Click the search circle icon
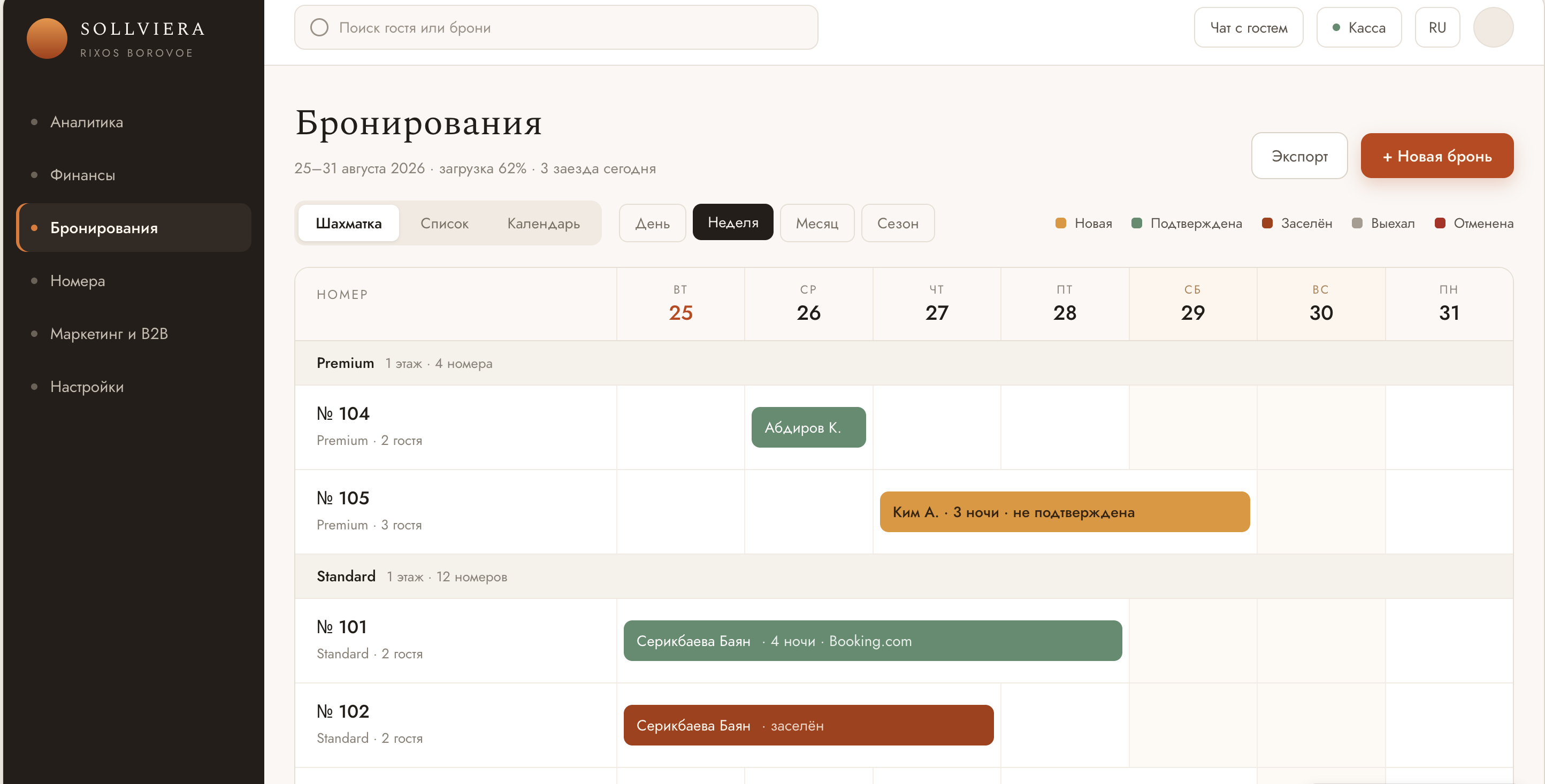The width and height of the screenshot is (1545, 784). (x=319, y=28)
